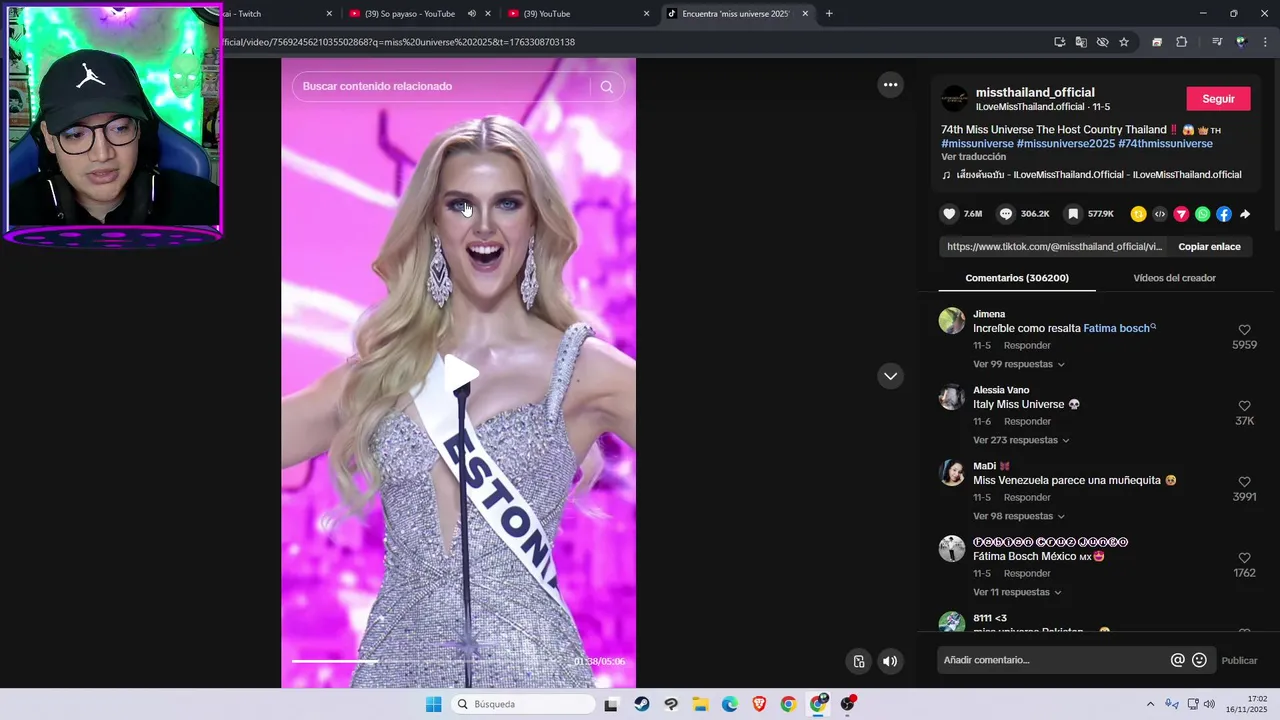Open Steam from the taskbar
The width and height of the screenshot is (1280, 720).
click(641, 704)
